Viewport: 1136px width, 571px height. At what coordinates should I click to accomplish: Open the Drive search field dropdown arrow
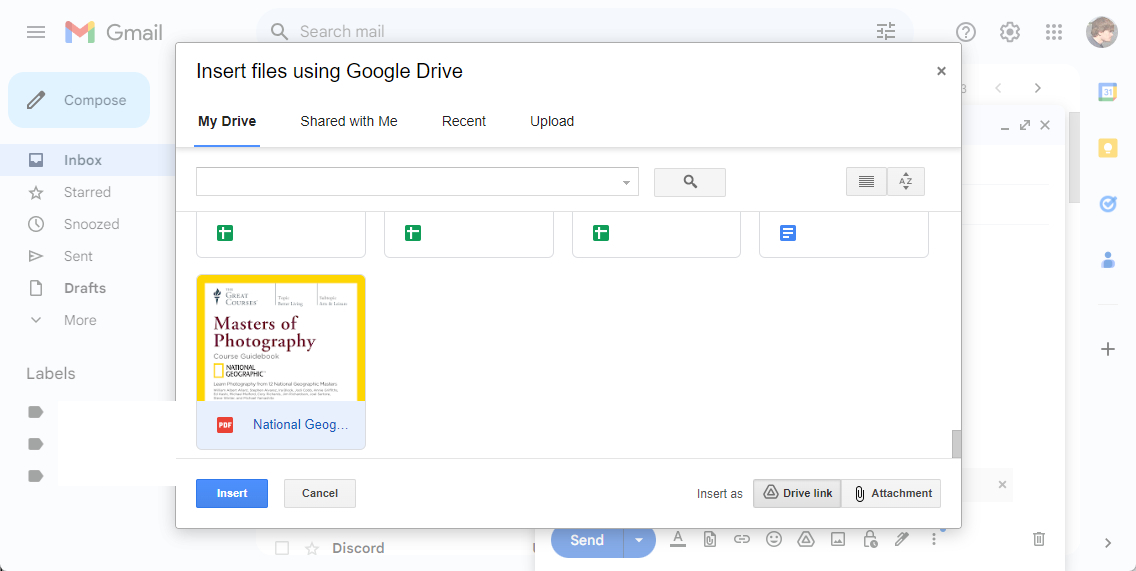tap(627, 183)
